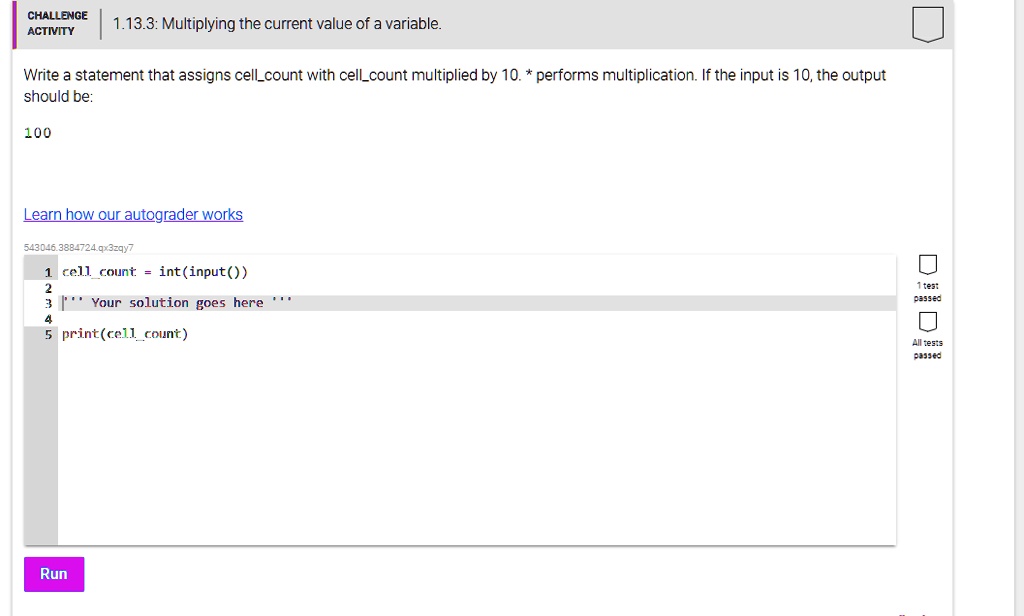Screen dimensions: 1024x616
Task: Click the 'All tests passed' label text
Action: pos(927,349)
